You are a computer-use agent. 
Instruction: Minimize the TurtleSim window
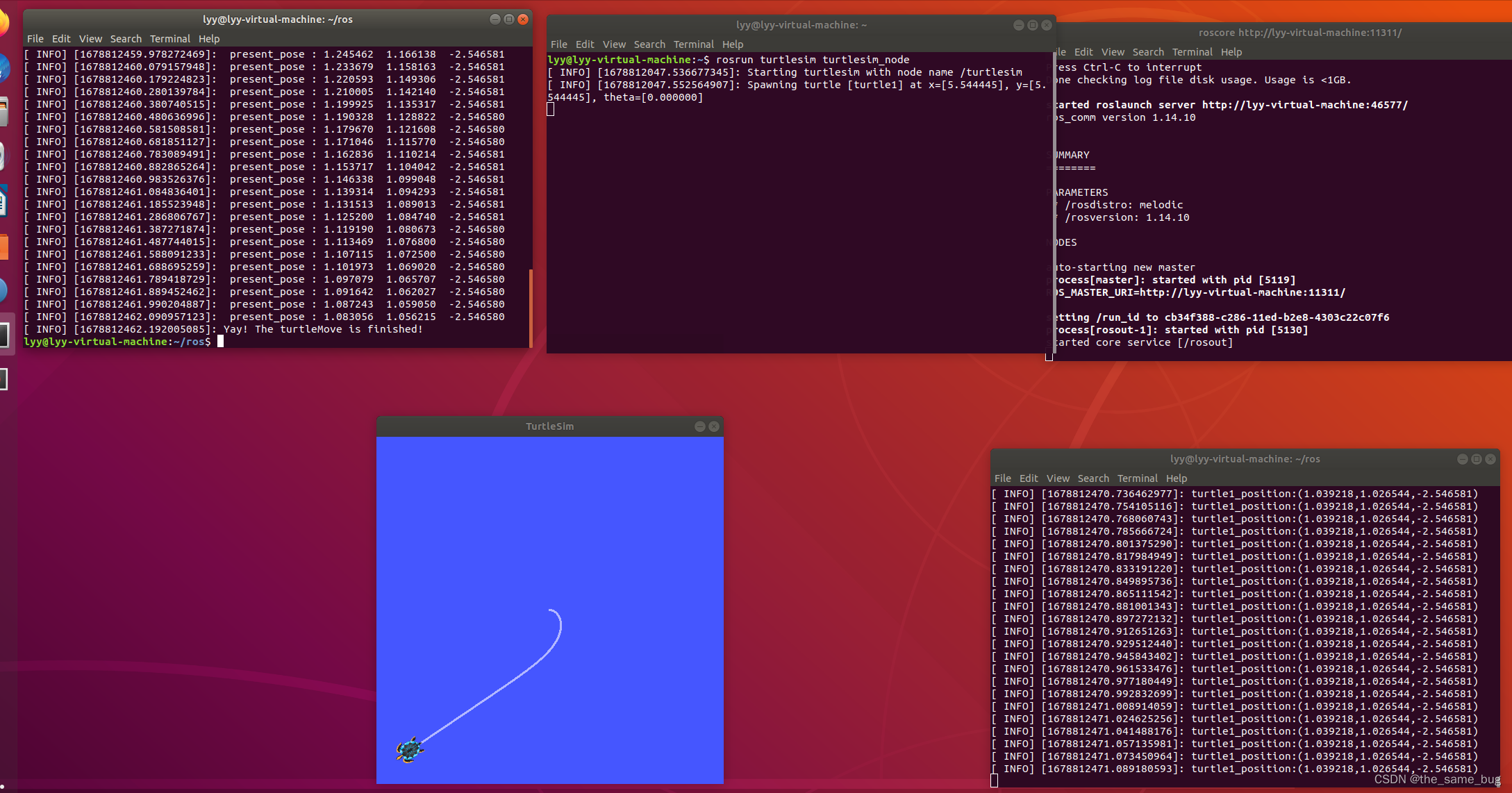tap(699, 426)
